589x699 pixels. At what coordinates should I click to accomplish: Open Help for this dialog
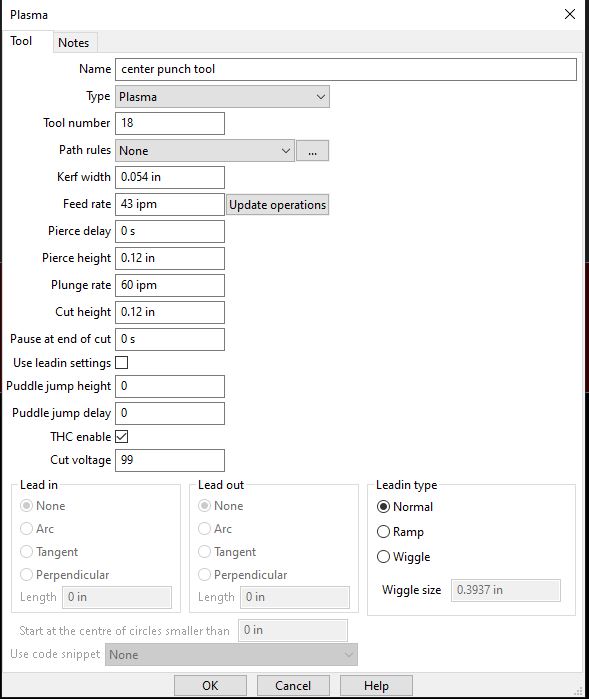click(x=376, y=685)
